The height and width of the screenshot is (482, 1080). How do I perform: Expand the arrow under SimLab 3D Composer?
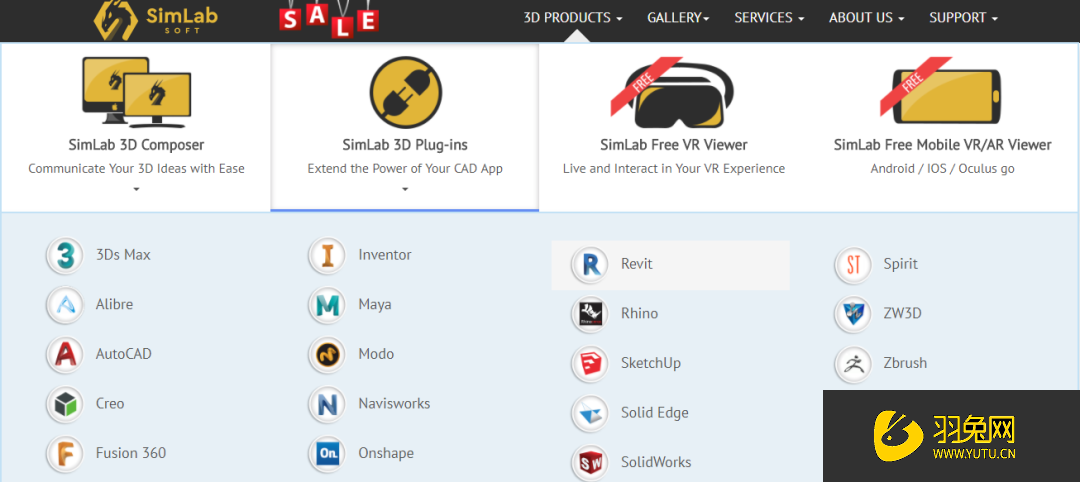[x=136, y=189]
